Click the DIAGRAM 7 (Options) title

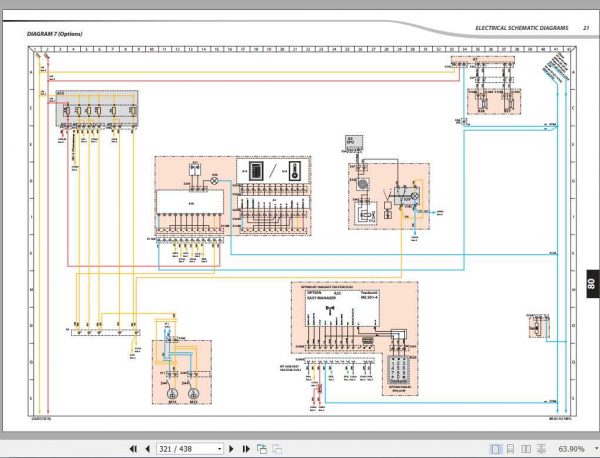tap(55, 34)
